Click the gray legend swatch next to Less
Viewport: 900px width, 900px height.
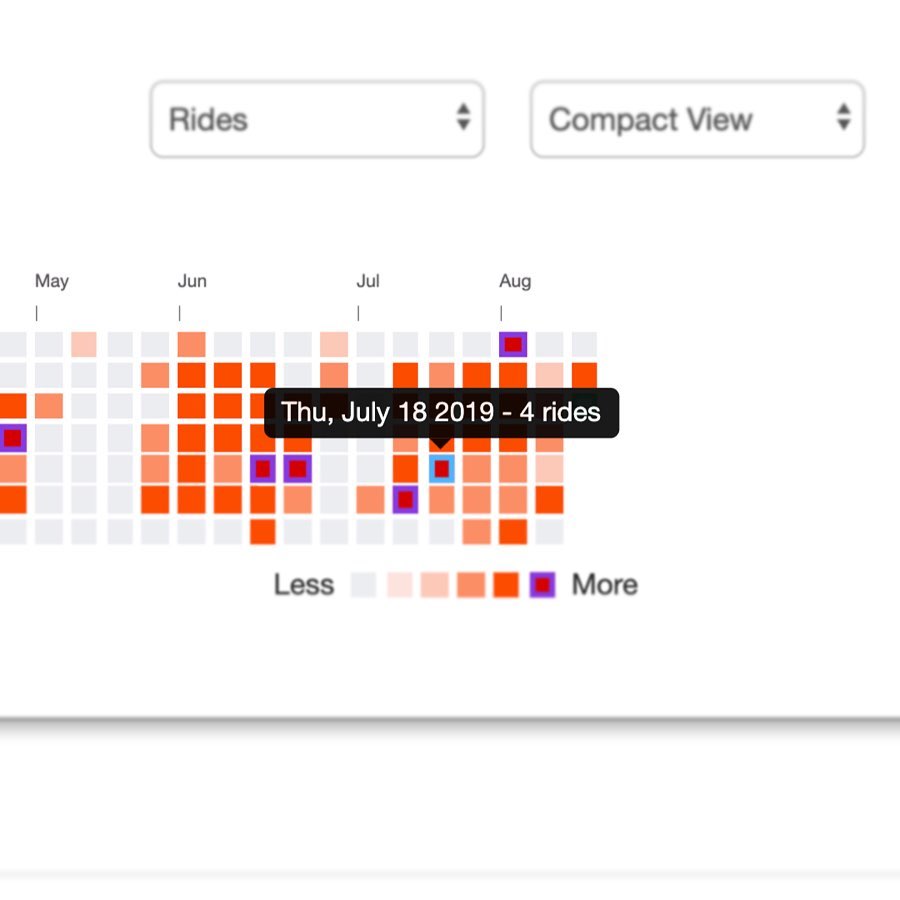(x=364, y=585)
